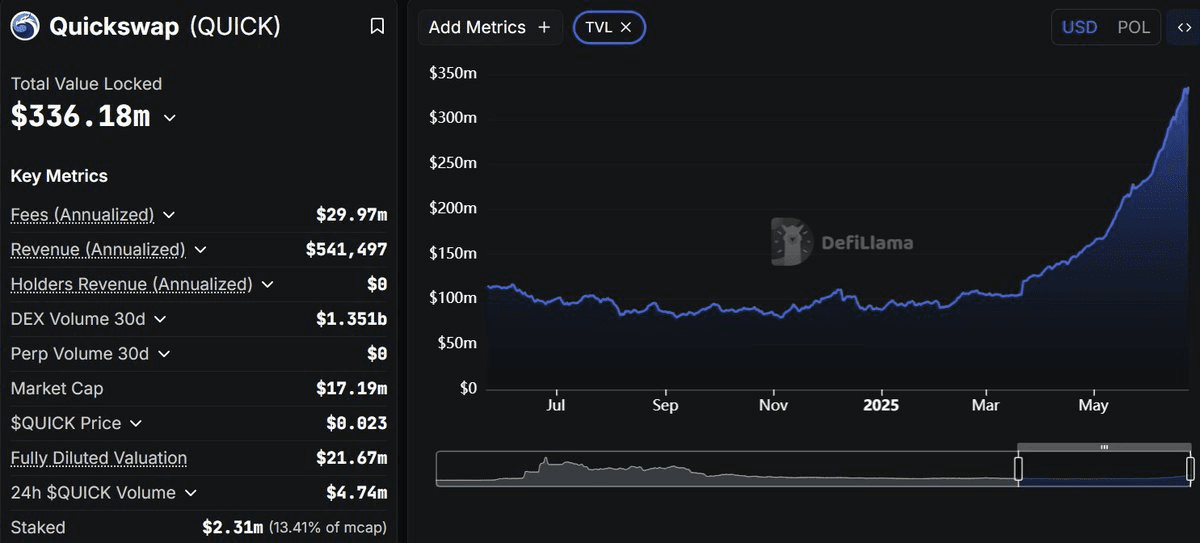Click the $541,497 revenue value
Image resolution: width=1200 pixels, height=543 pixels.
(346, 250)
